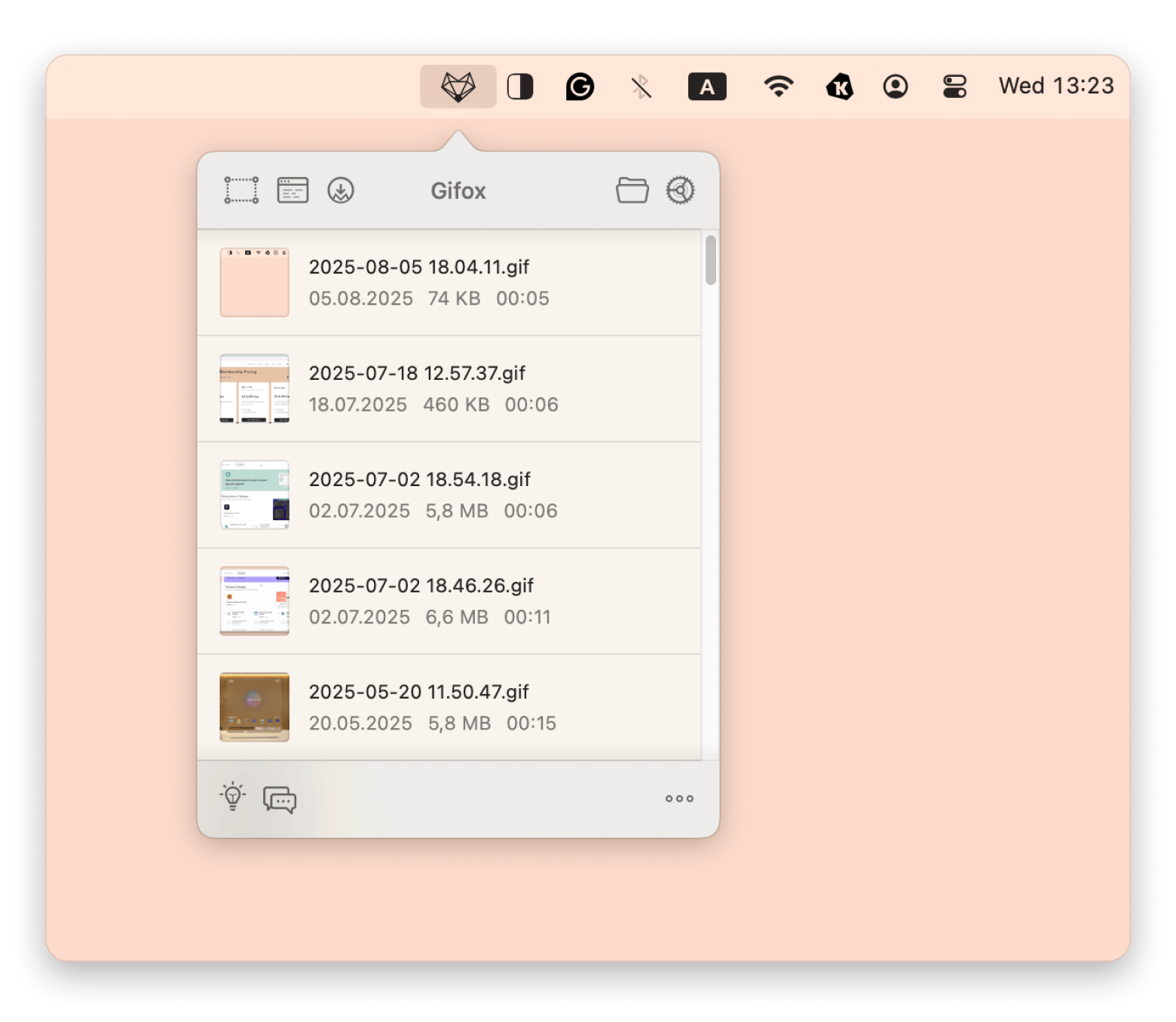Click the date 18.07.2025

pos(358,405)
